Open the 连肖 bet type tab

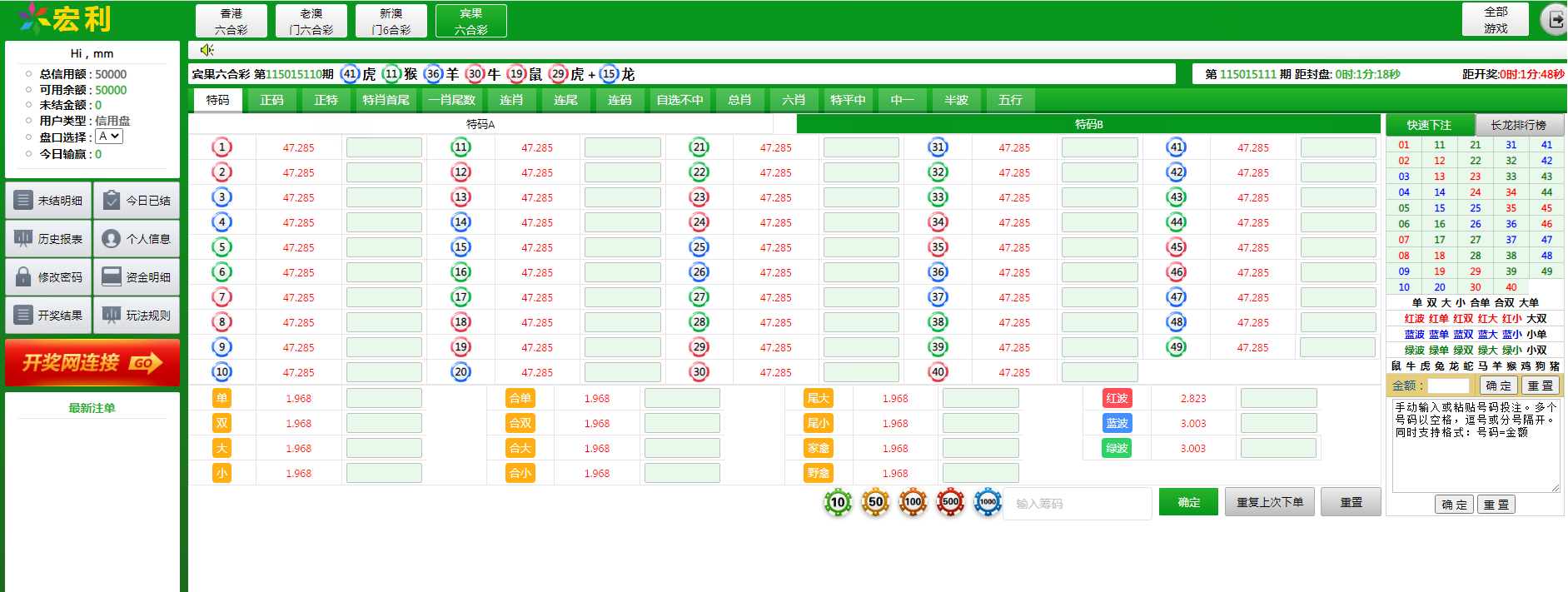[x=511, y=100]
